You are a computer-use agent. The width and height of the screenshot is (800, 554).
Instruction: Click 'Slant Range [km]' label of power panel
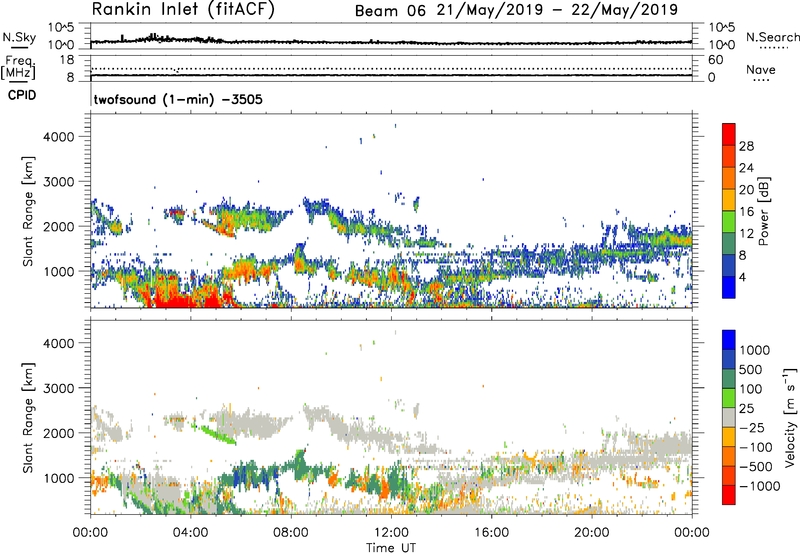tap(28, 211)
